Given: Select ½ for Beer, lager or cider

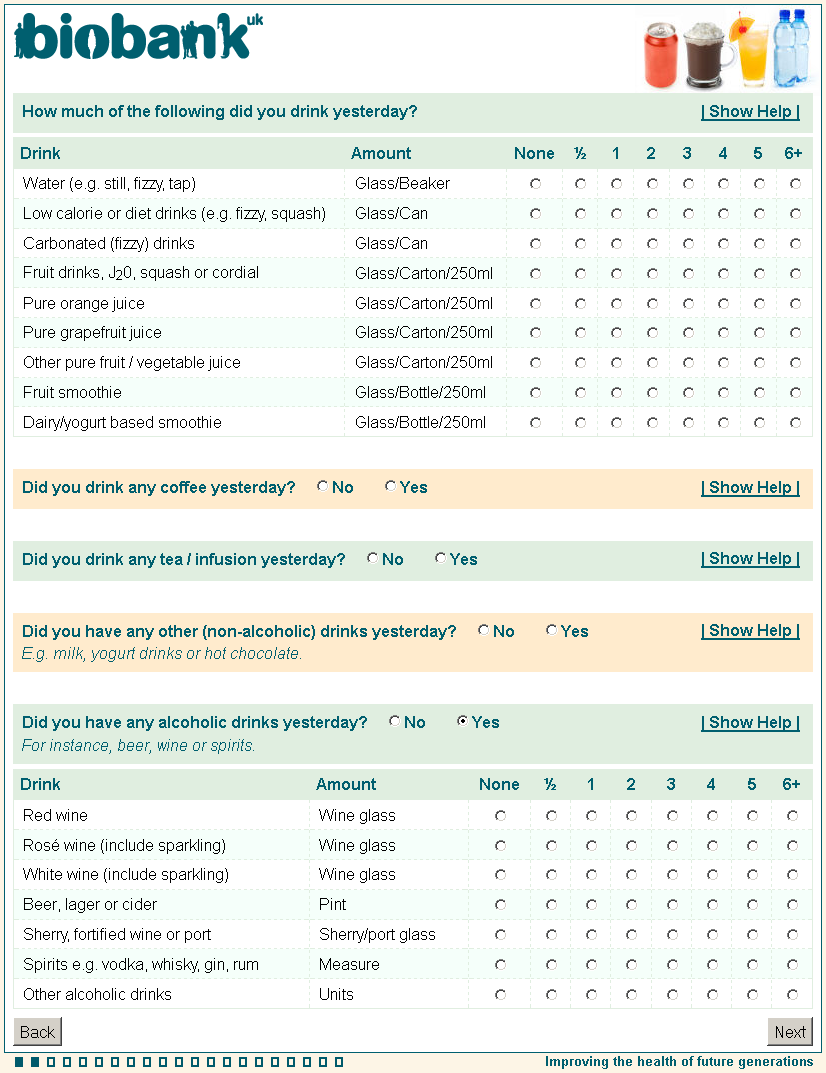Looking at the screenshot, I should (x=551, y=905).
